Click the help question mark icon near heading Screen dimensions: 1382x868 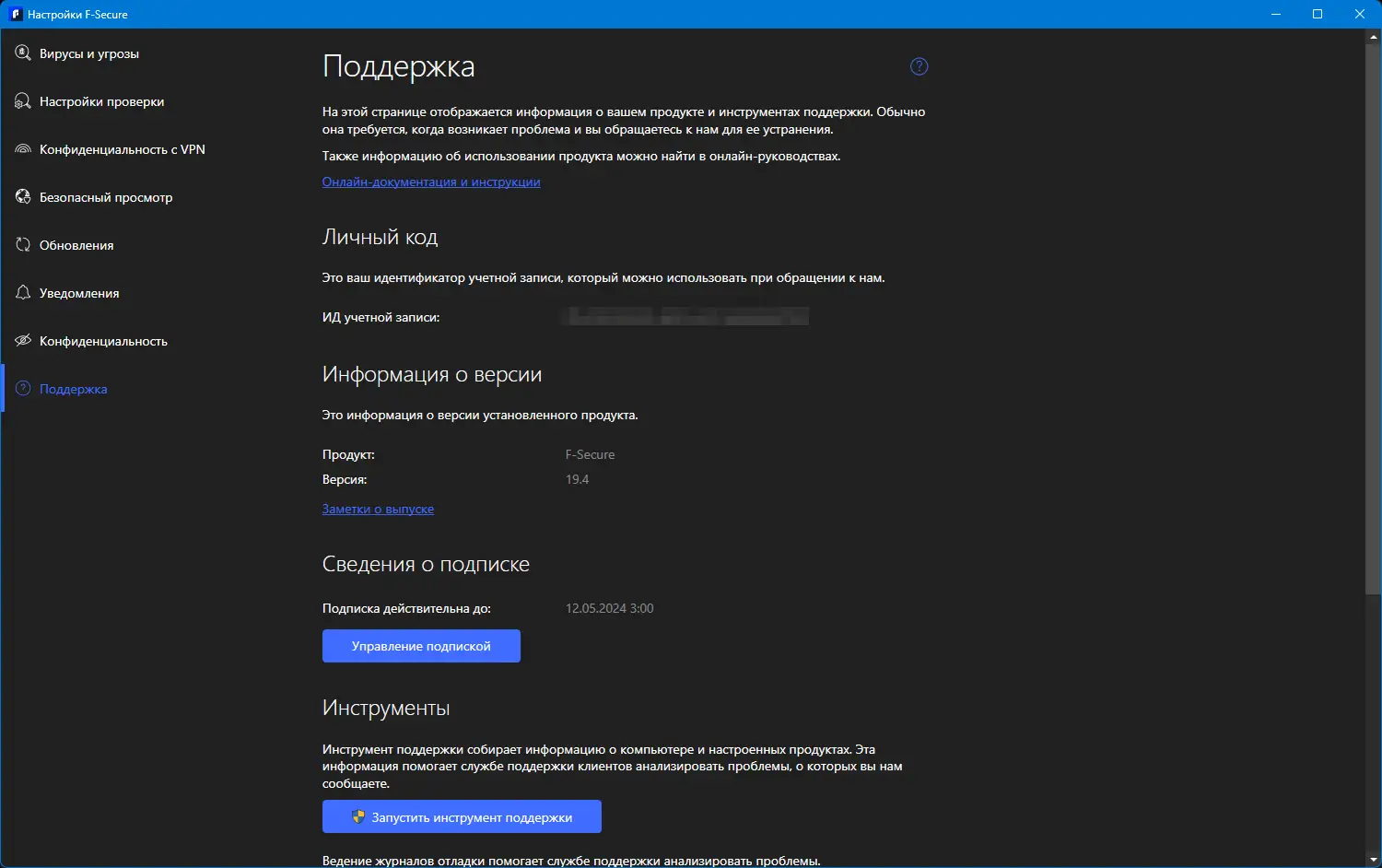[919, 66]
